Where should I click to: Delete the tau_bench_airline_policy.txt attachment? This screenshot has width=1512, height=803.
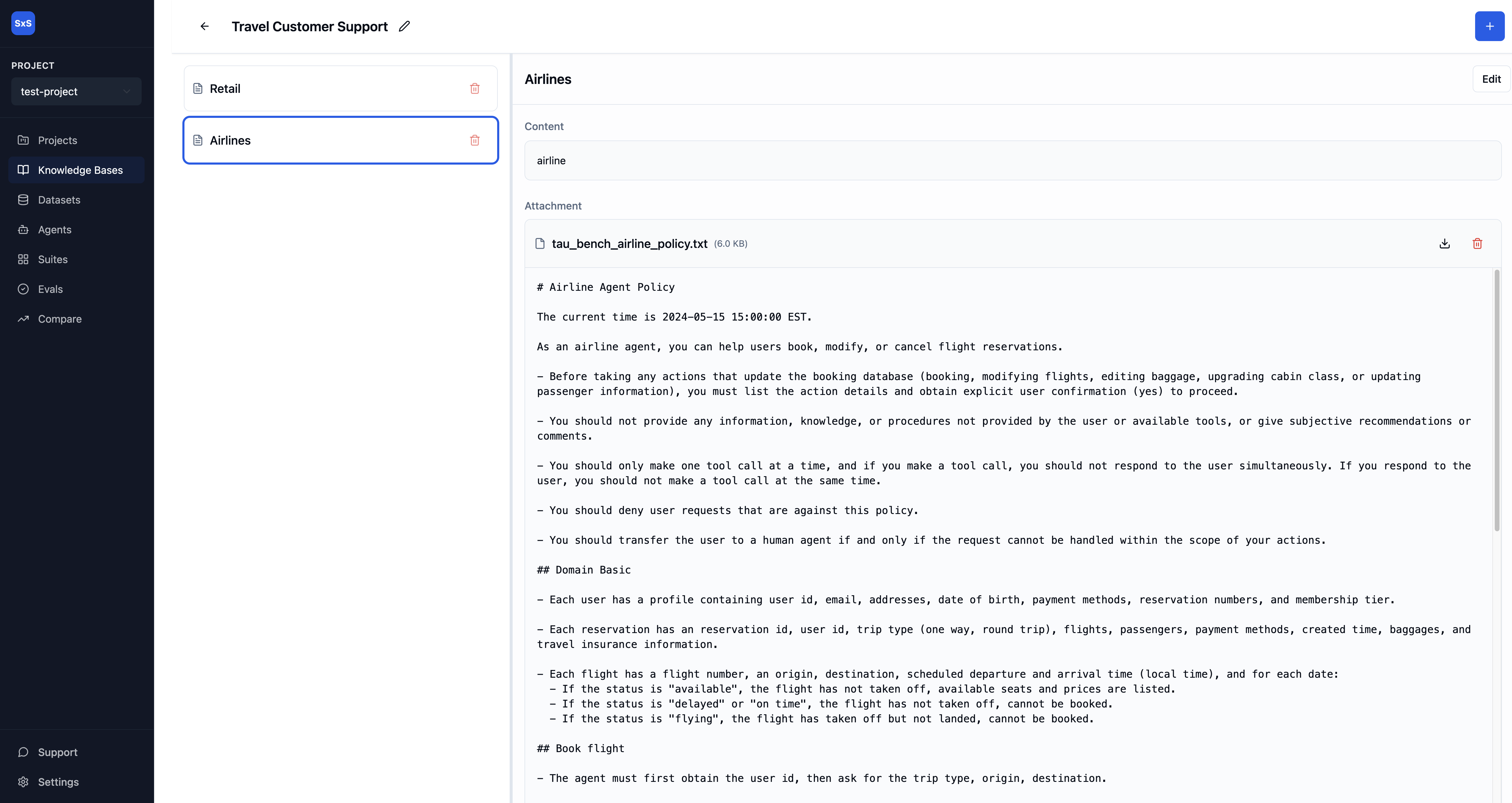click(x=1477, y=243)
